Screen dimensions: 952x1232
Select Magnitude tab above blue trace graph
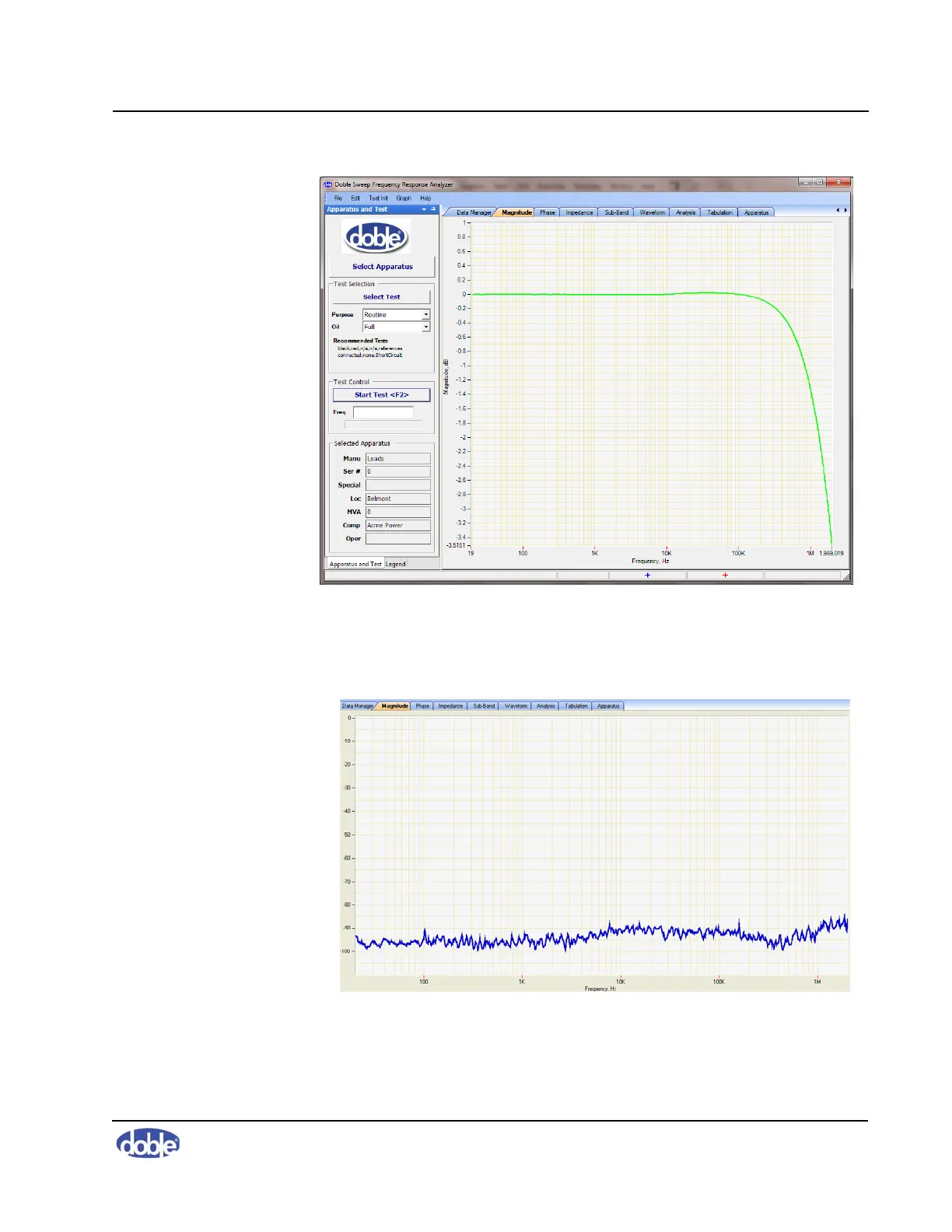[x=394, y=706]
